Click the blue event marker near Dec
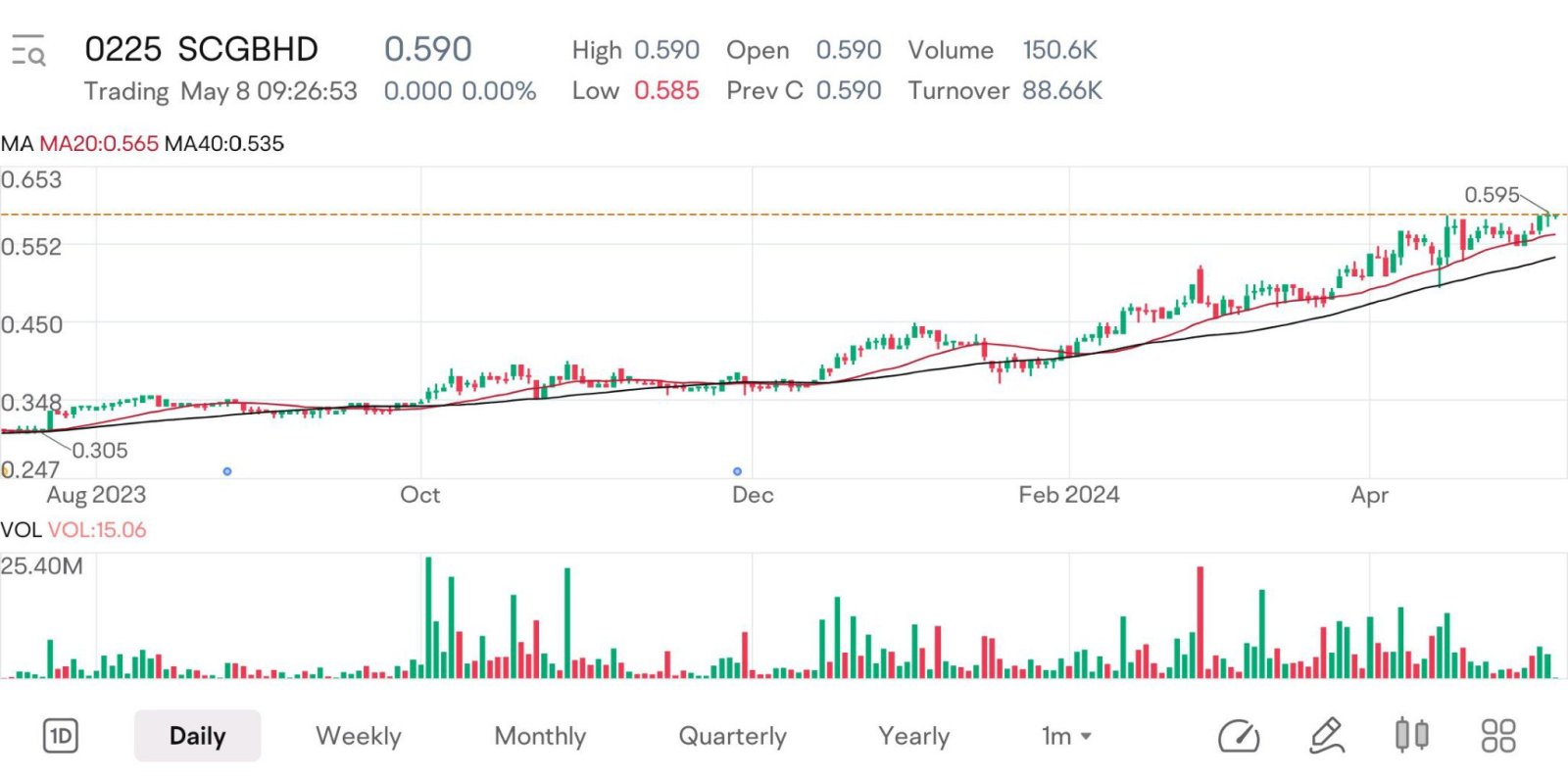 pos(737,471)
